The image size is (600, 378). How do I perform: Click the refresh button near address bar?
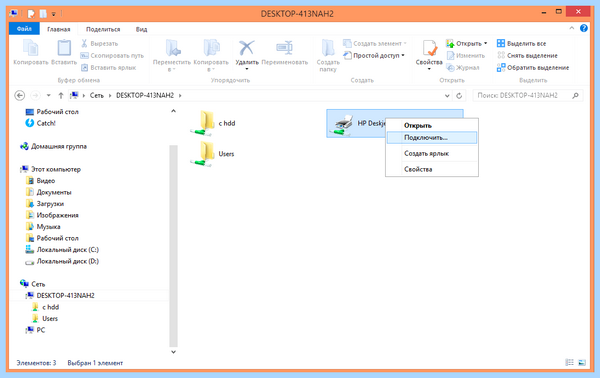(459, 96)
